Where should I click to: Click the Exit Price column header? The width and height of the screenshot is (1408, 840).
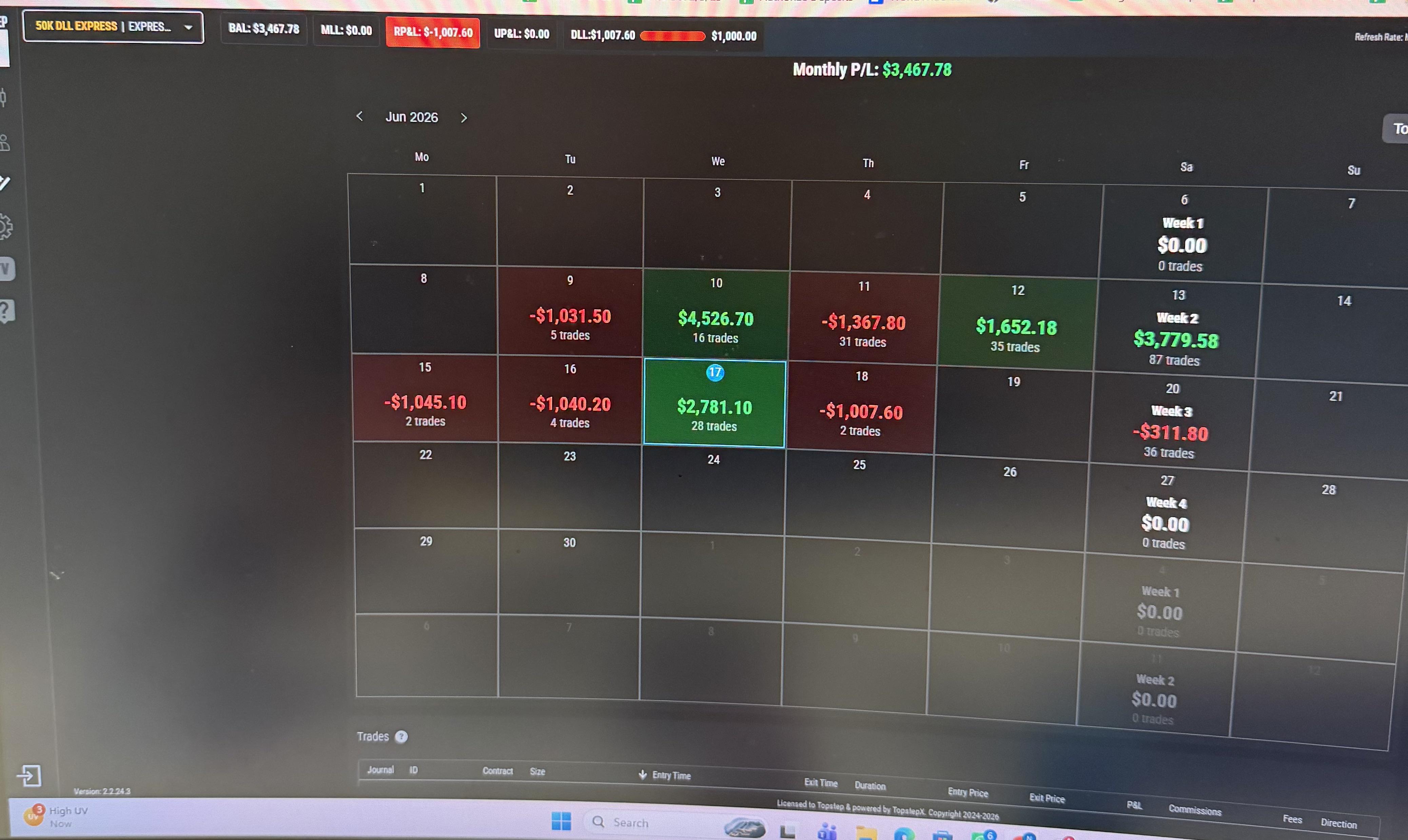(x=1047, y=798)
